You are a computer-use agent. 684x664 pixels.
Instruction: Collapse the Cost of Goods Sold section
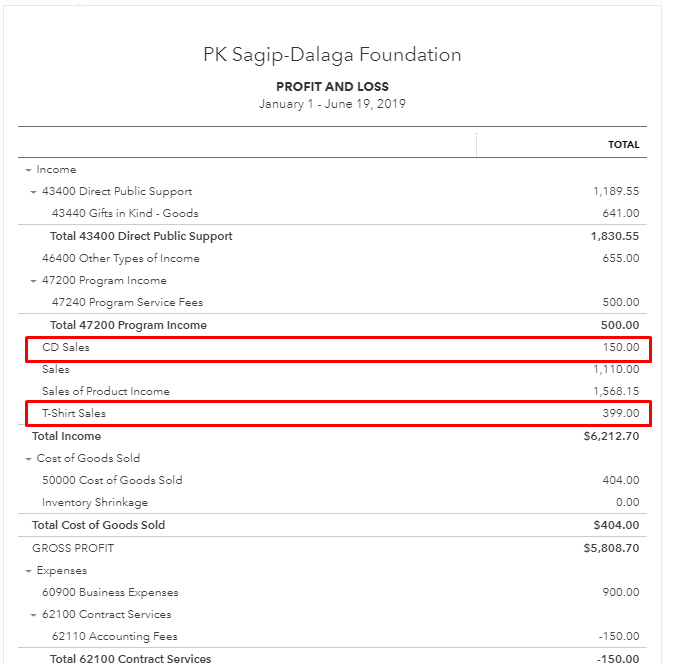[x=29, y=459]
